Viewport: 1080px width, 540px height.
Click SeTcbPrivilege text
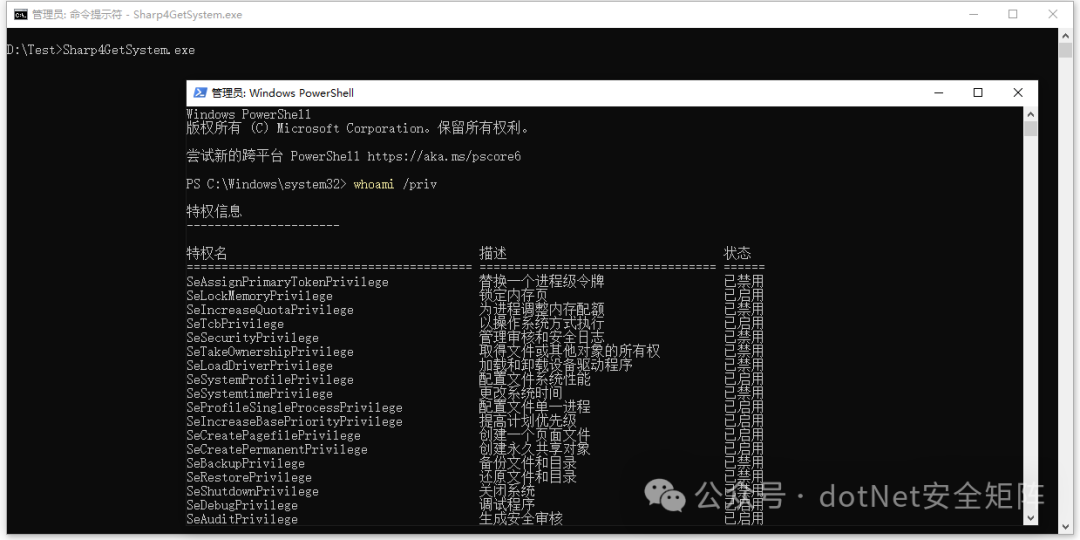(235, 324)
